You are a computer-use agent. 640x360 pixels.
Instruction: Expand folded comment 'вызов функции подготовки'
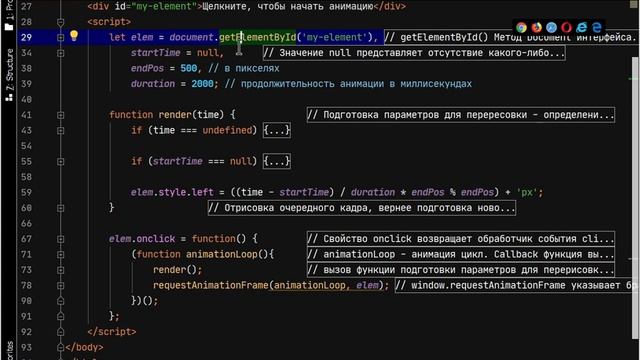[x=461, y=270]
